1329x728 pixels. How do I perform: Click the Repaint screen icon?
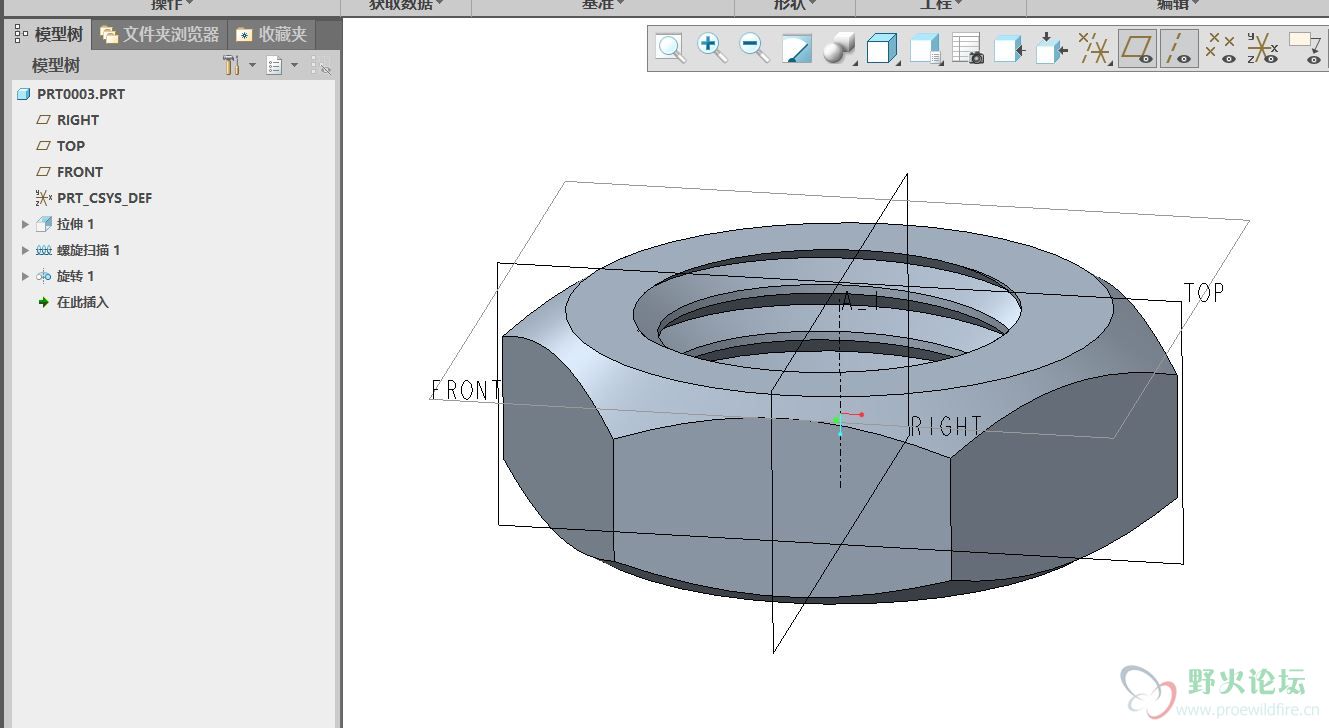[796, 48]
